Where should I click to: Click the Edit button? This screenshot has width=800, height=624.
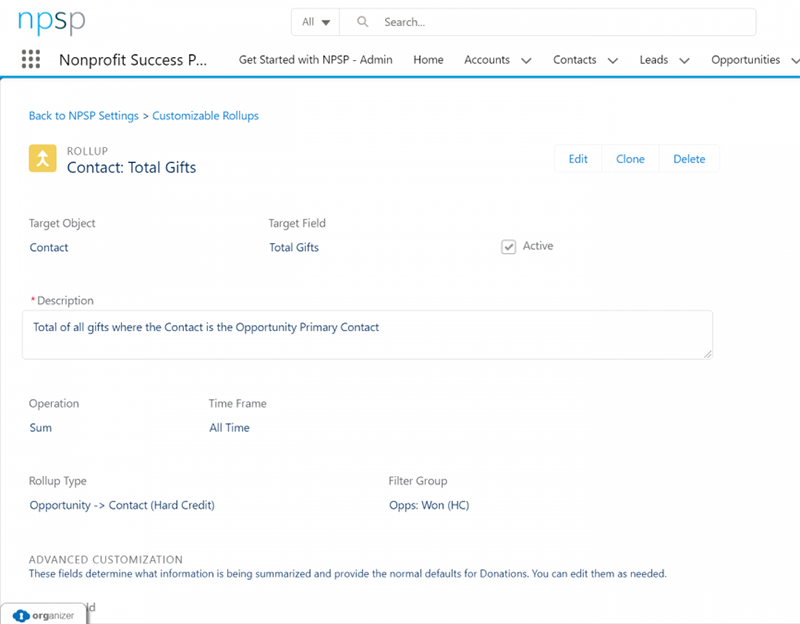(578, 159)
